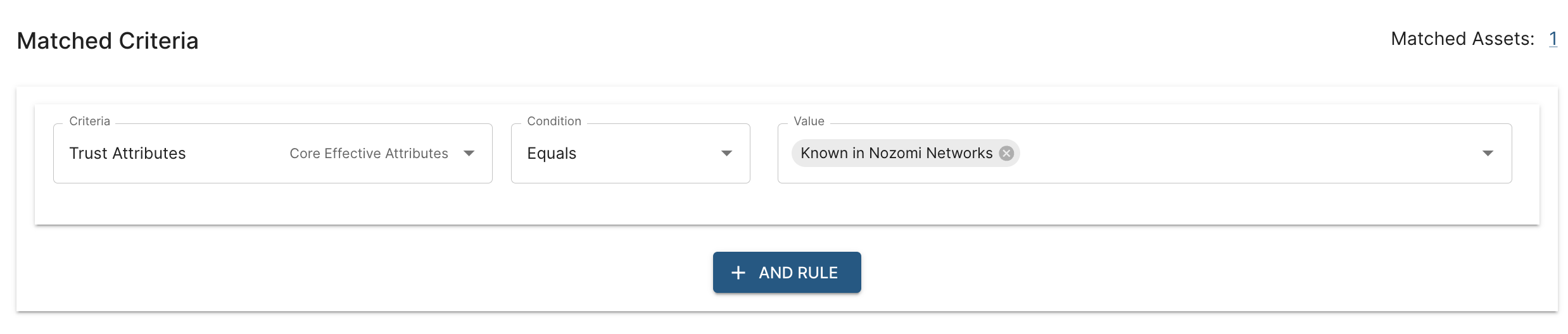Click the plus icon on AND RULE

[738, 273]
